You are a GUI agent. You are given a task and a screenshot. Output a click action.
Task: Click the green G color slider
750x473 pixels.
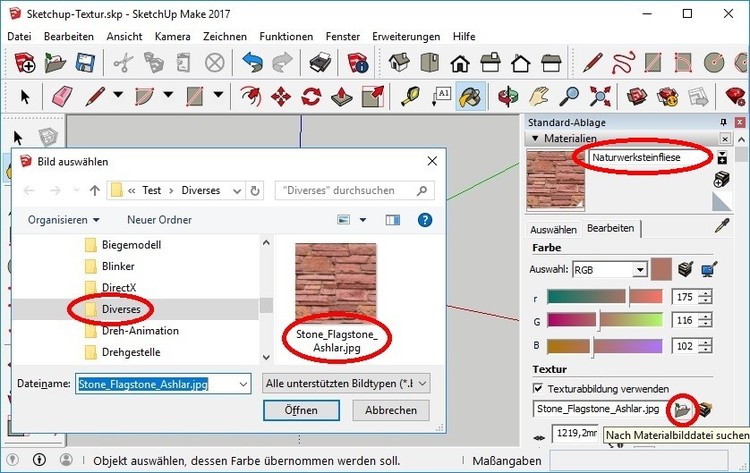[x=605, y=320]
